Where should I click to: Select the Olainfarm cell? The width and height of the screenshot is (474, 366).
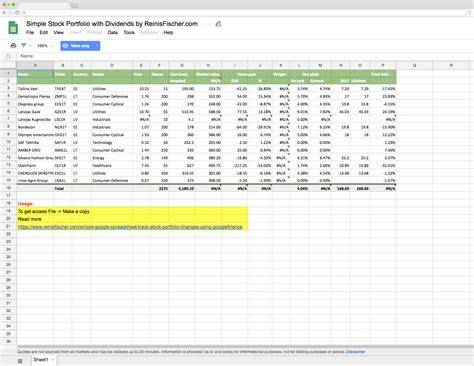tap(35, 165)
